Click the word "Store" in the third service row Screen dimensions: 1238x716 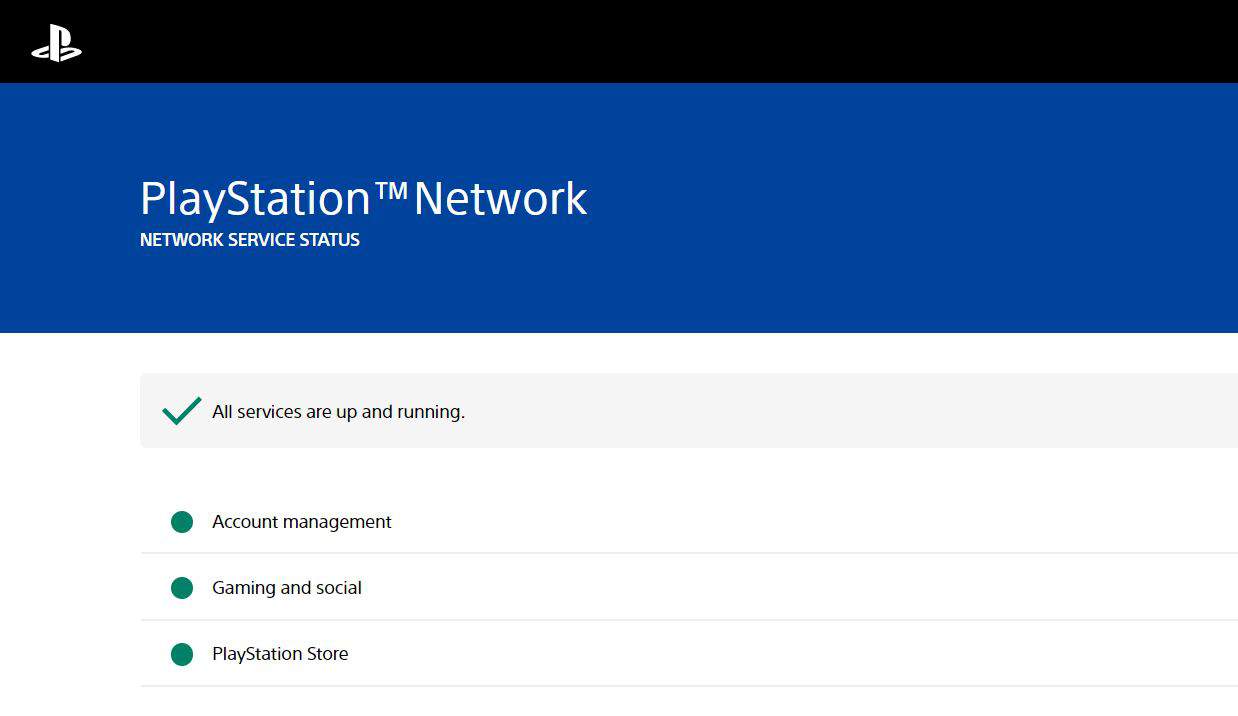pos(326,654)
